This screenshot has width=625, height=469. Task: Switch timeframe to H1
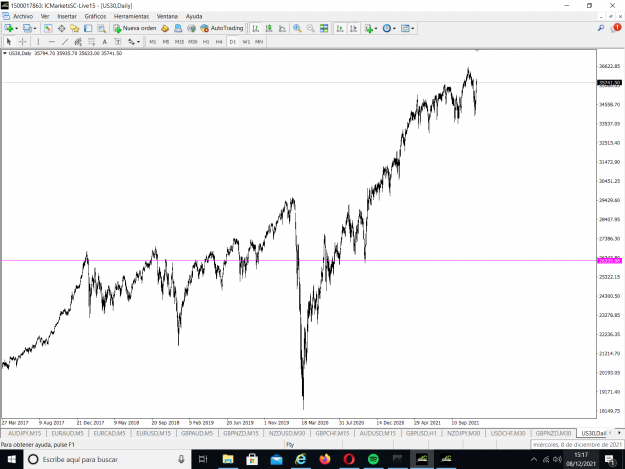[206, 41]
